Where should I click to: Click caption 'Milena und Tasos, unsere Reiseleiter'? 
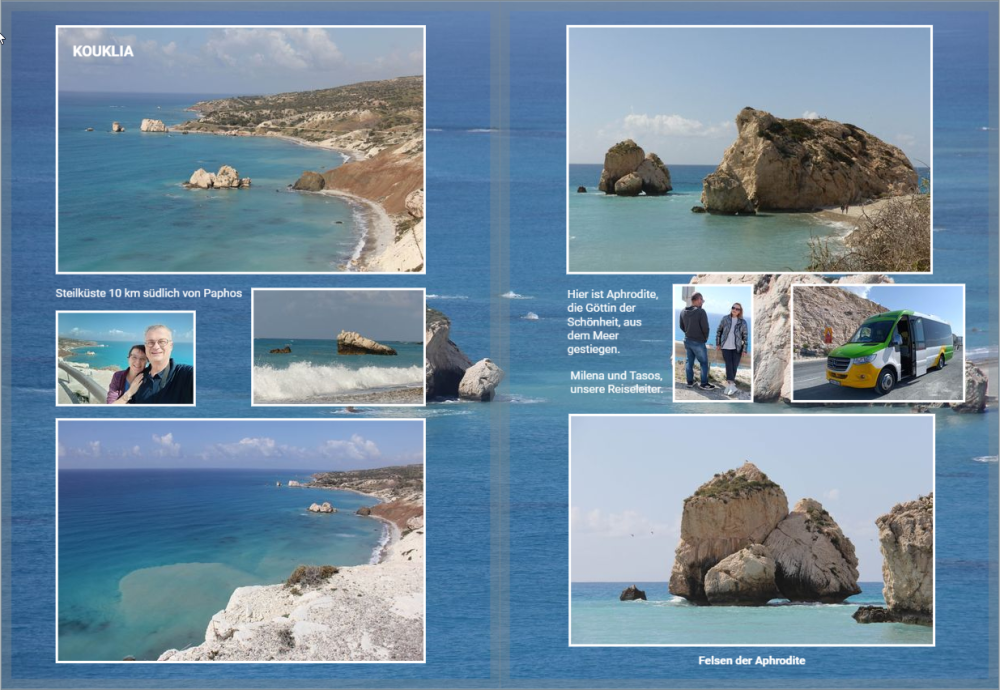coord(616,382)
